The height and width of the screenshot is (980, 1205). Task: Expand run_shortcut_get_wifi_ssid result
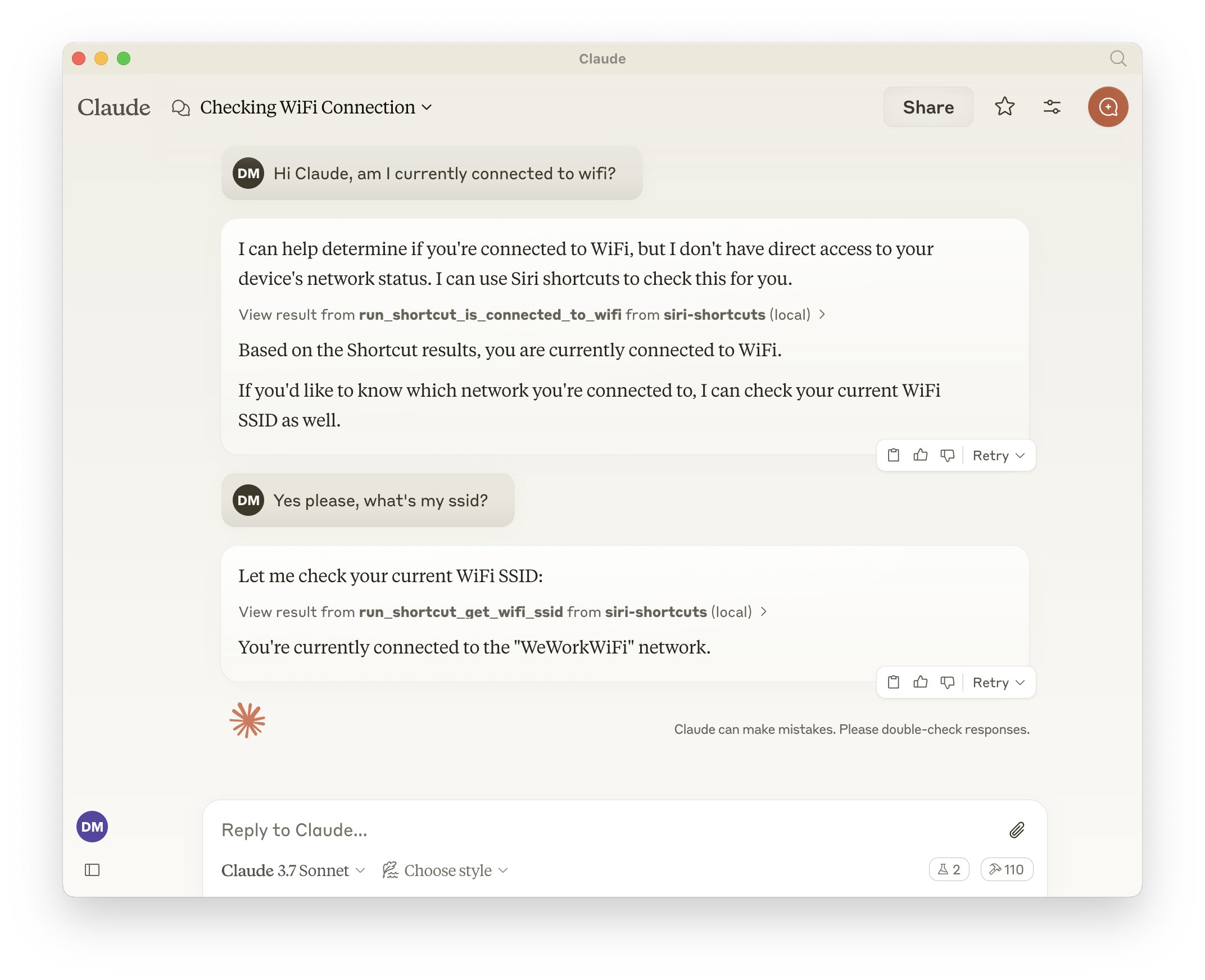coord(502,612)
